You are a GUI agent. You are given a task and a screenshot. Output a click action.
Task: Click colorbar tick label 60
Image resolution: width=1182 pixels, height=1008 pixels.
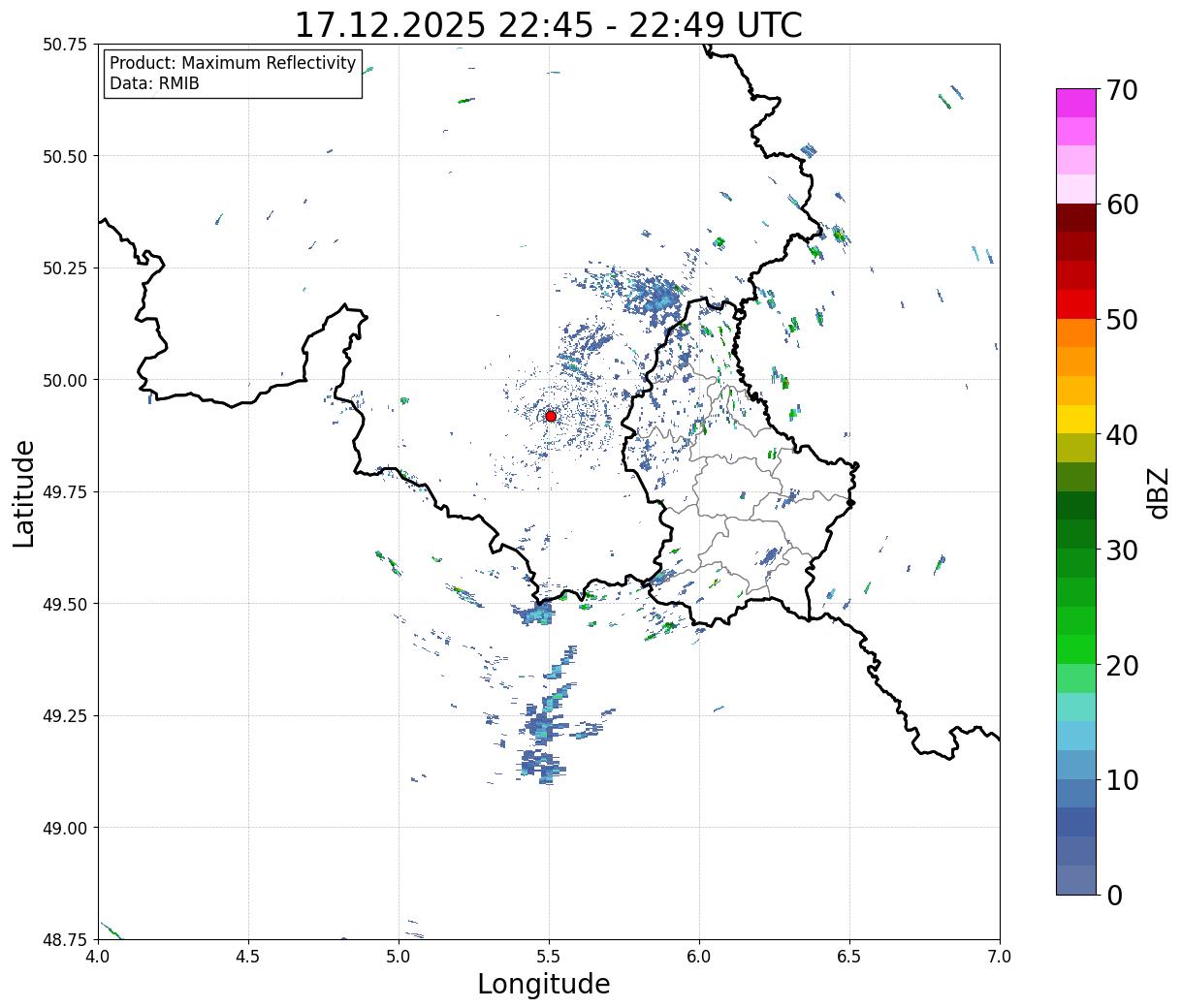pos(1122,205)
